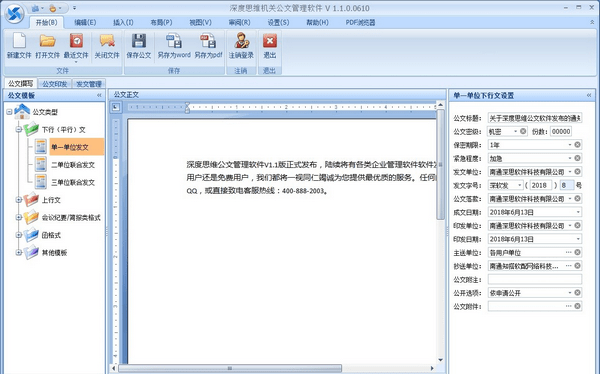Switch to the 审阅(R) ribbon tab

pyautogui.click(x=240, y=23)
